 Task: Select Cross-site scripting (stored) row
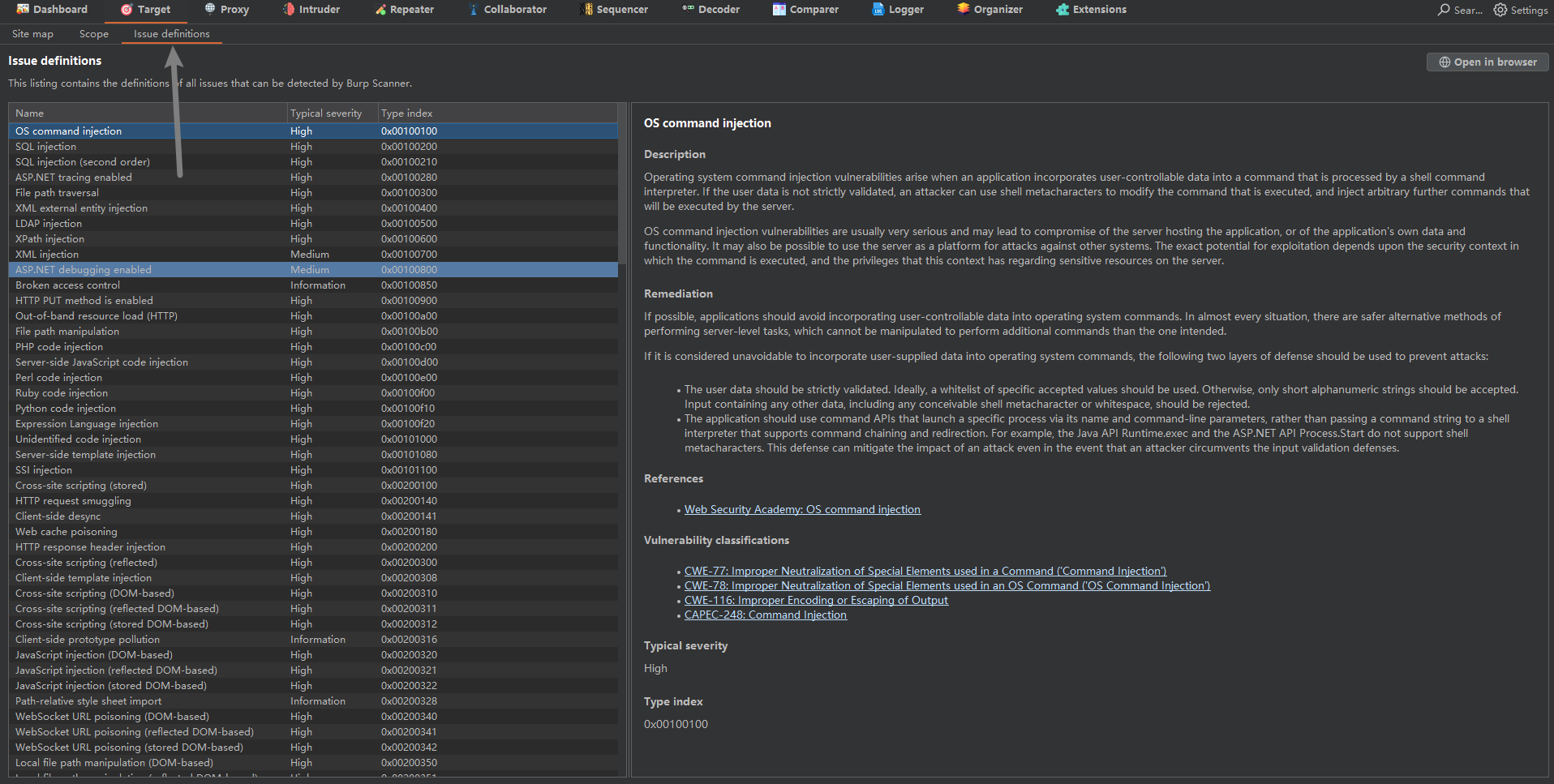coord(313,486)
